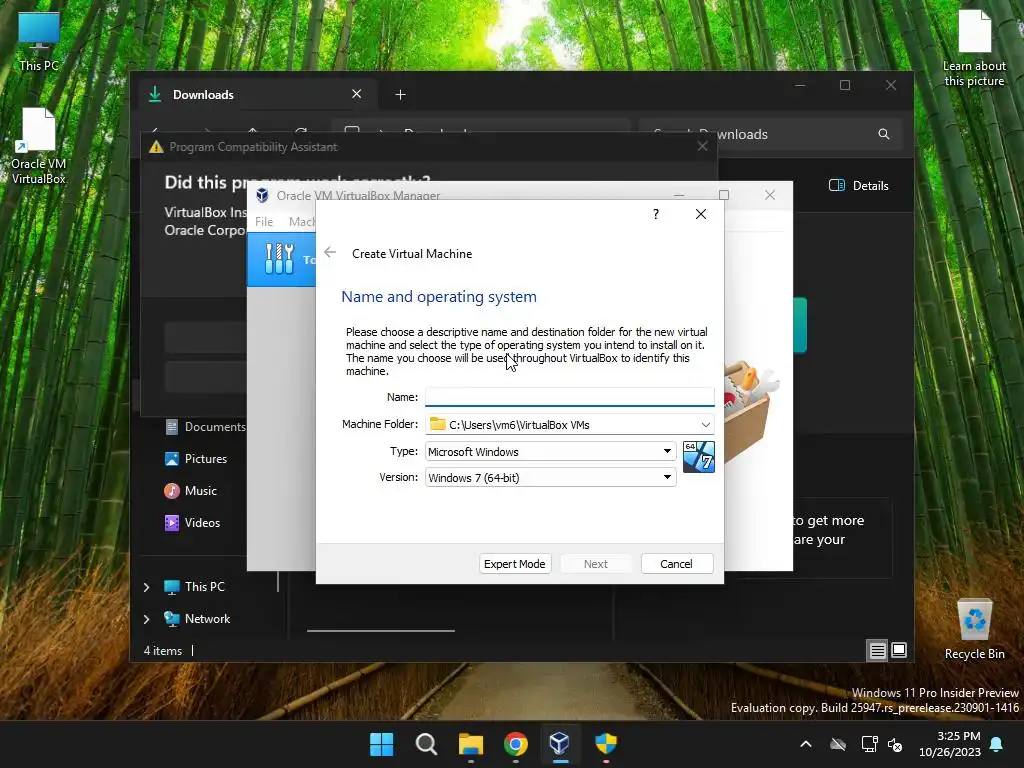
Task: Click the VirtualBox taskbar icon
Action: pos(560,744)
